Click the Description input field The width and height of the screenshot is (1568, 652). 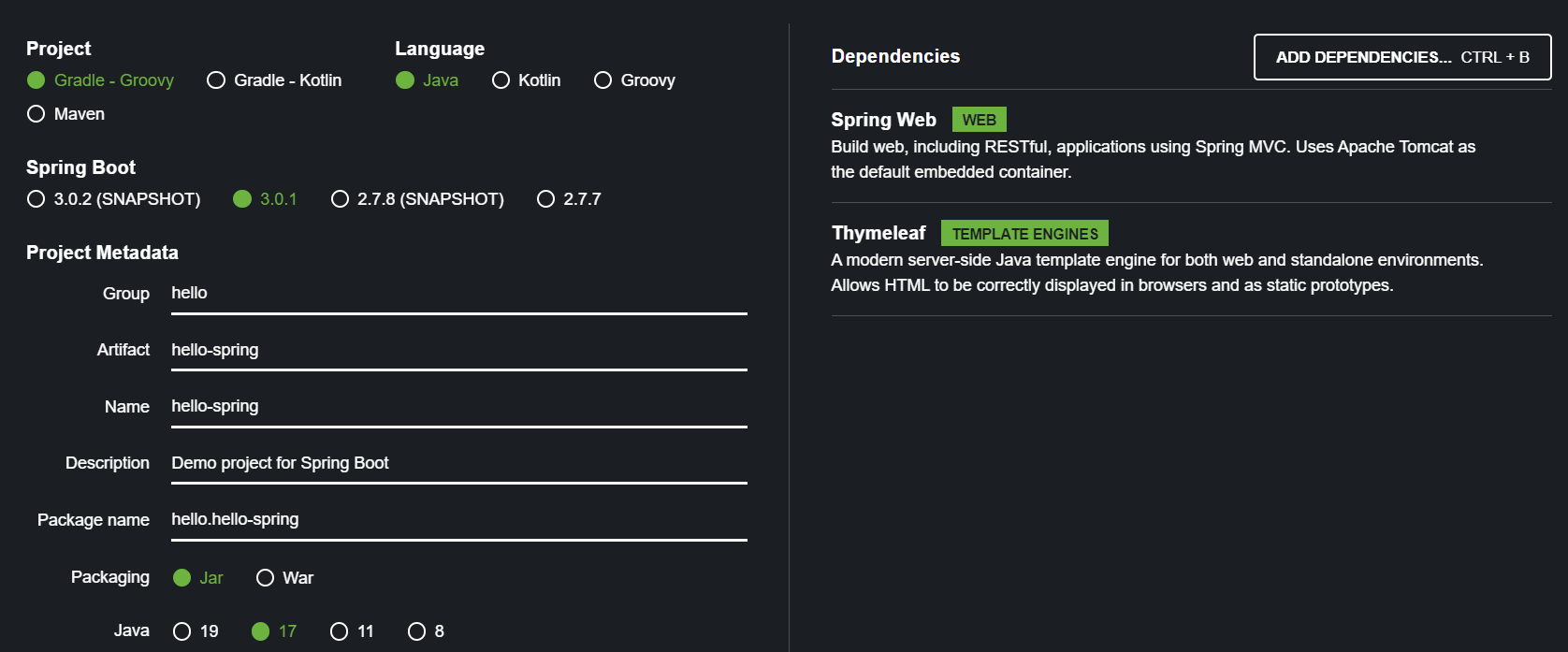(x=458, y=463)
